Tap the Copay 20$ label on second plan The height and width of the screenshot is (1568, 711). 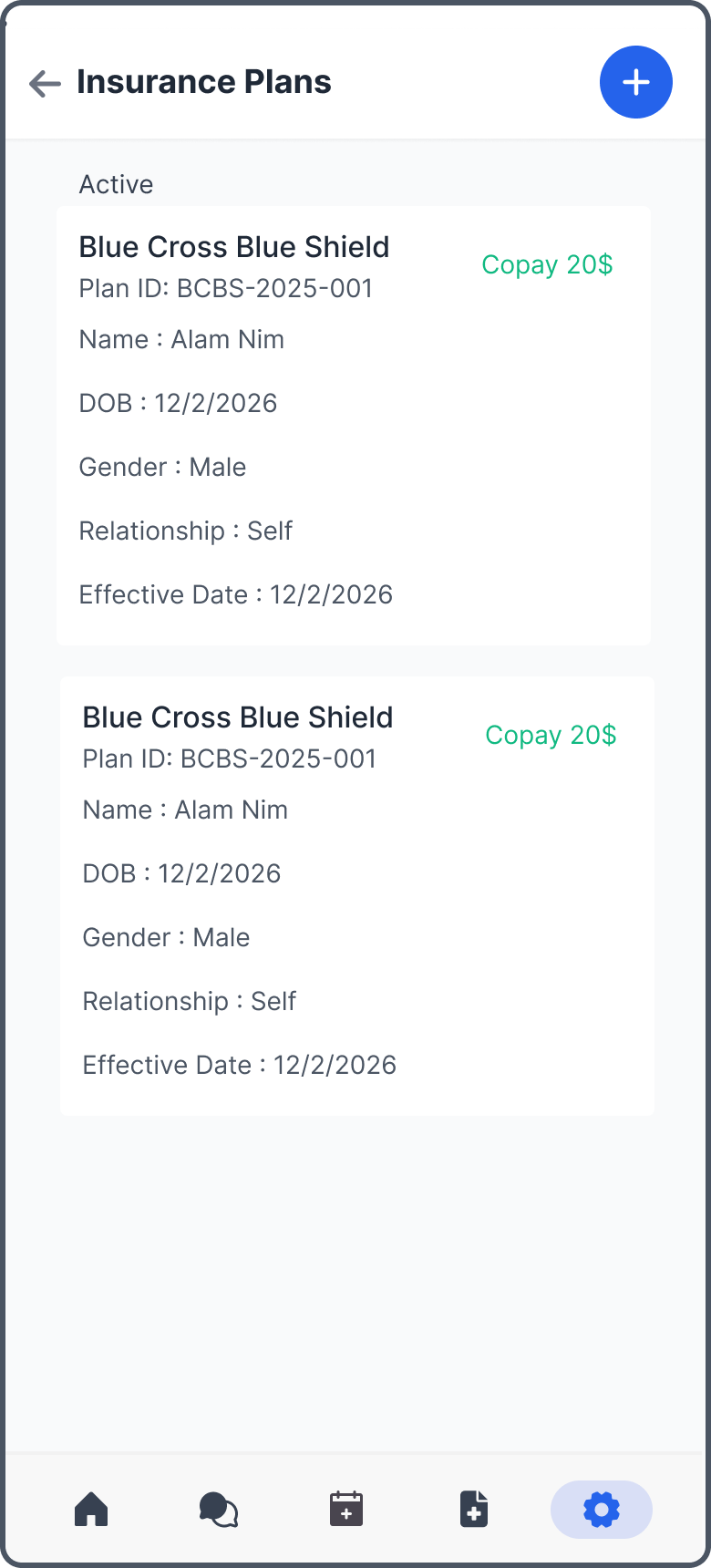tap(550, 735)
